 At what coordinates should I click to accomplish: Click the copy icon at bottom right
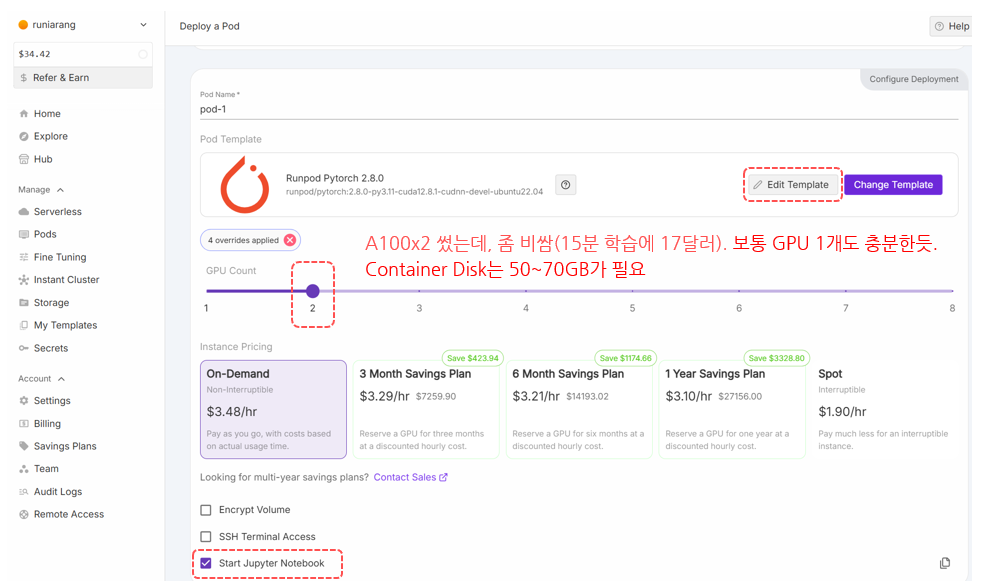pos(945,563)
